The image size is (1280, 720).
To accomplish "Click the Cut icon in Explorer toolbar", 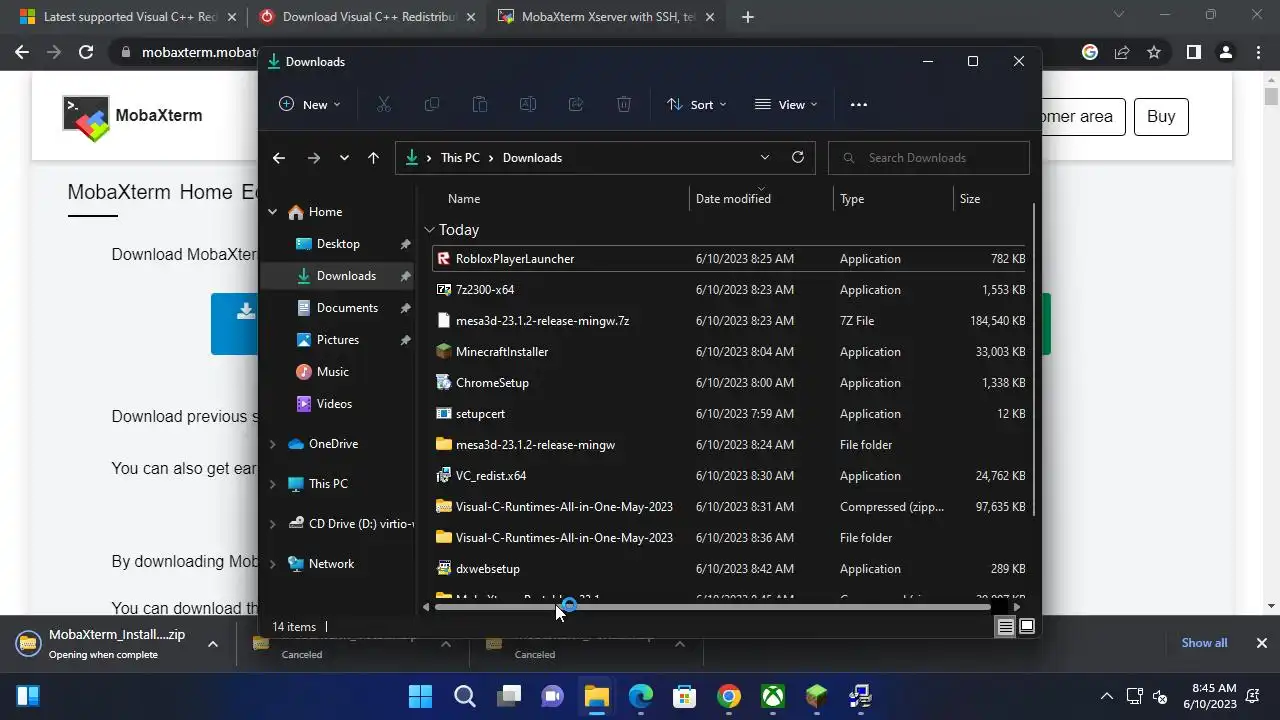I will point(383,104).
